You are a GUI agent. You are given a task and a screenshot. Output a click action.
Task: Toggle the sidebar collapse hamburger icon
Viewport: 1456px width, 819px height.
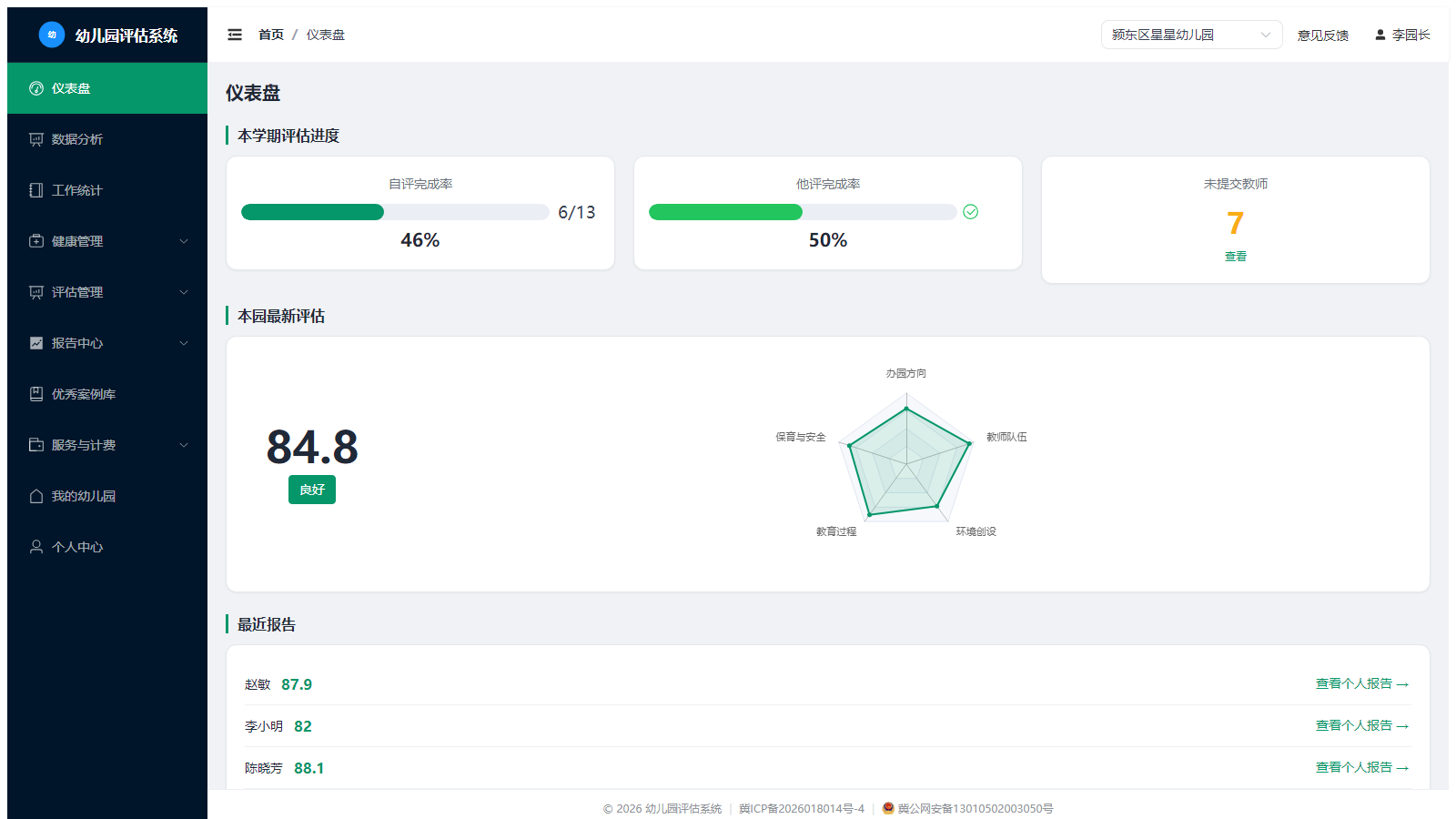point(235,35)
